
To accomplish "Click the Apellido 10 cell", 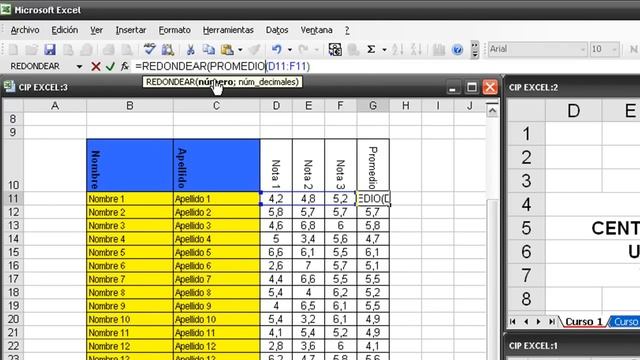I will [216, 319].
